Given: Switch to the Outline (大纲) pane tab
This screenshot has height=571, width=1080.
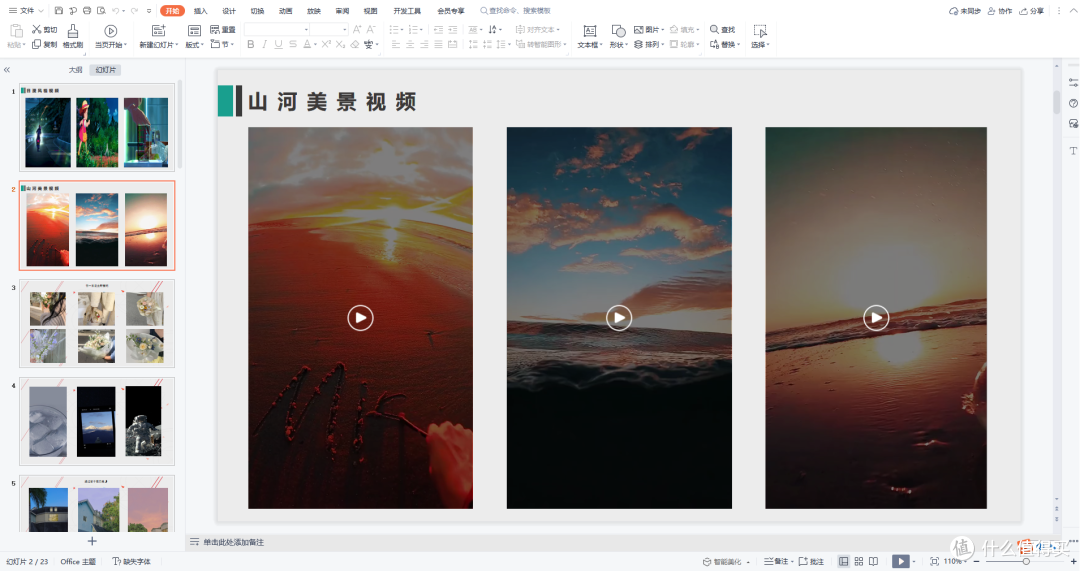Looking at the screenshot, I should point(75,70).
